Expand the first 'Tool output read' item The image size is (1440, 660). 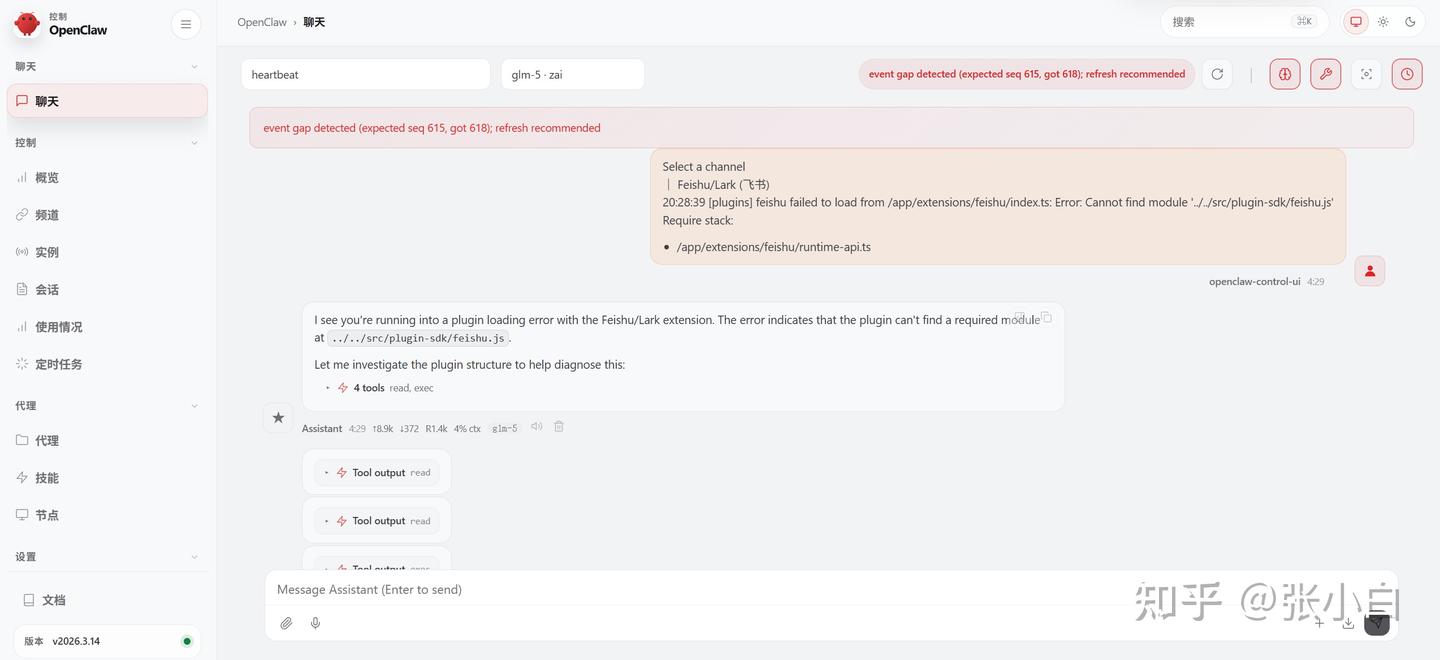[x=377, y=473]
